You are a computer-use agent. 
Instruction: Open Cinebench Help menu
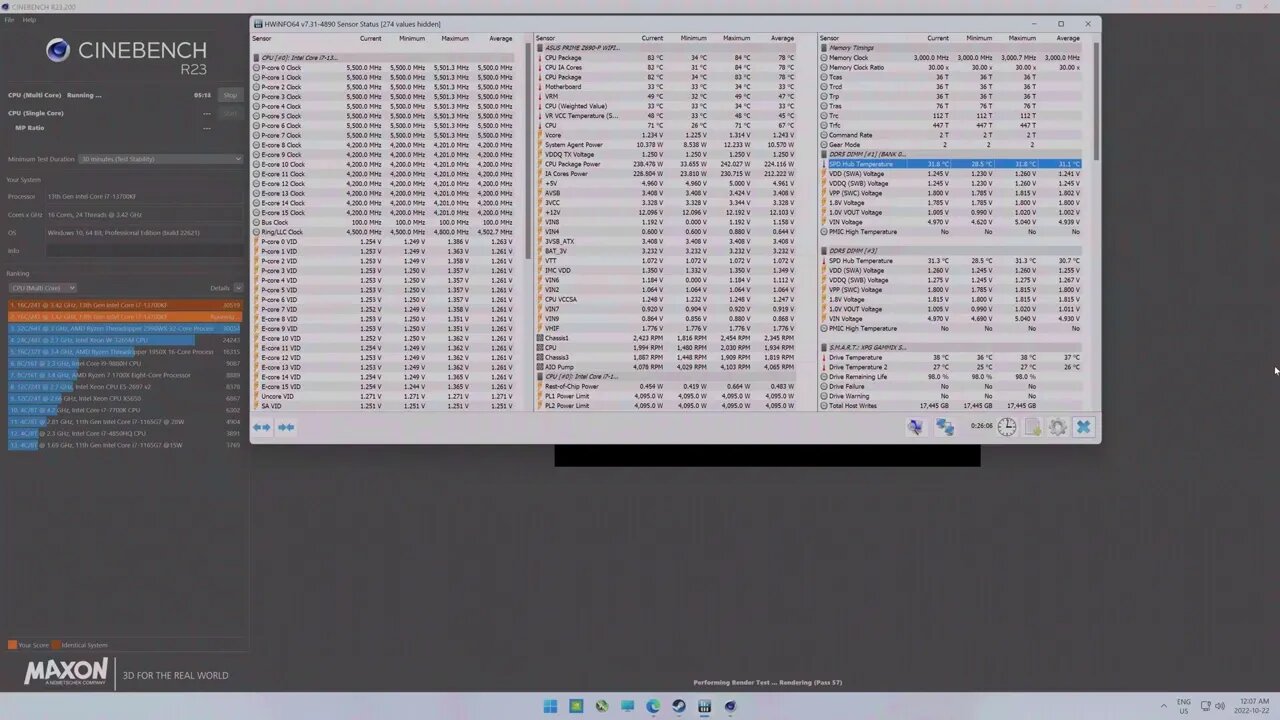tap(29, 20)
